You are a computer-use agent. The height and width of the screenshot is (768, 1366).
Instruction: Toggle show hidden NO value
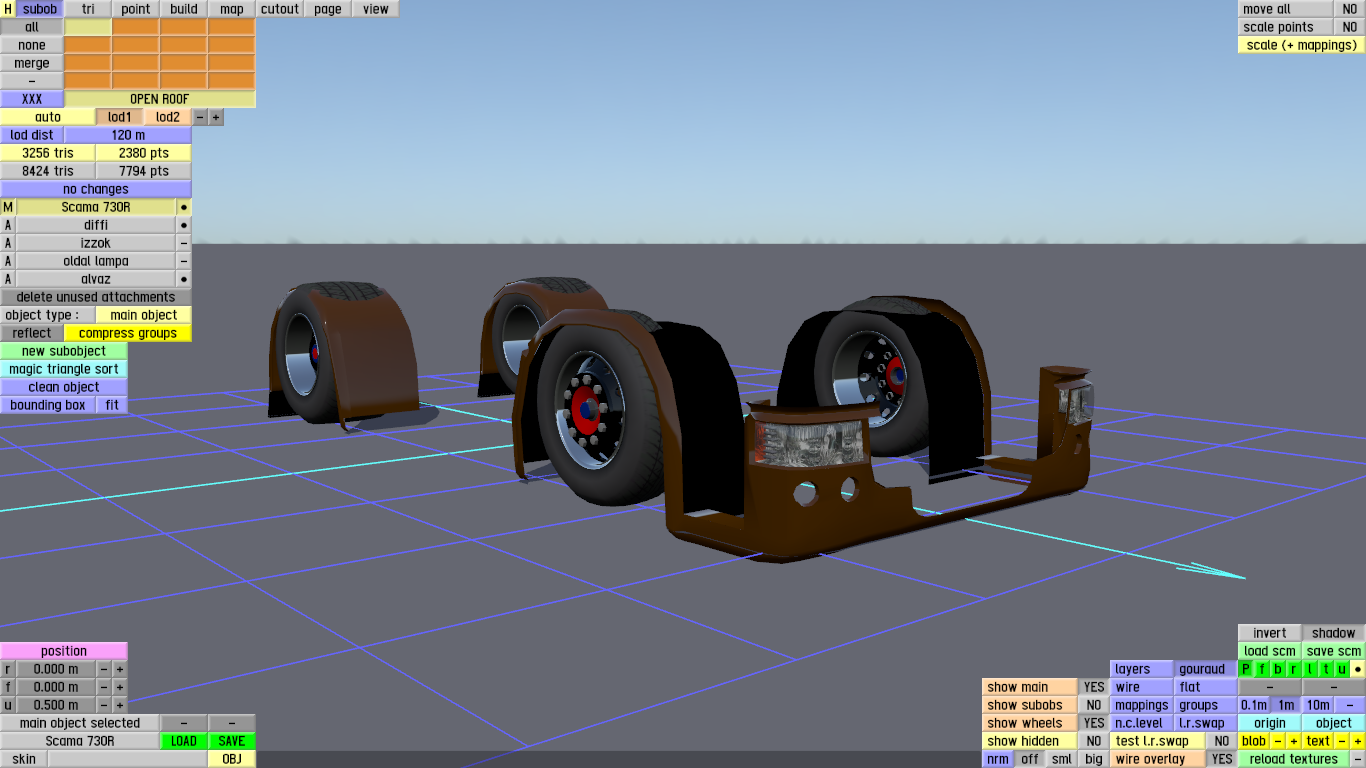[1094, 741]
